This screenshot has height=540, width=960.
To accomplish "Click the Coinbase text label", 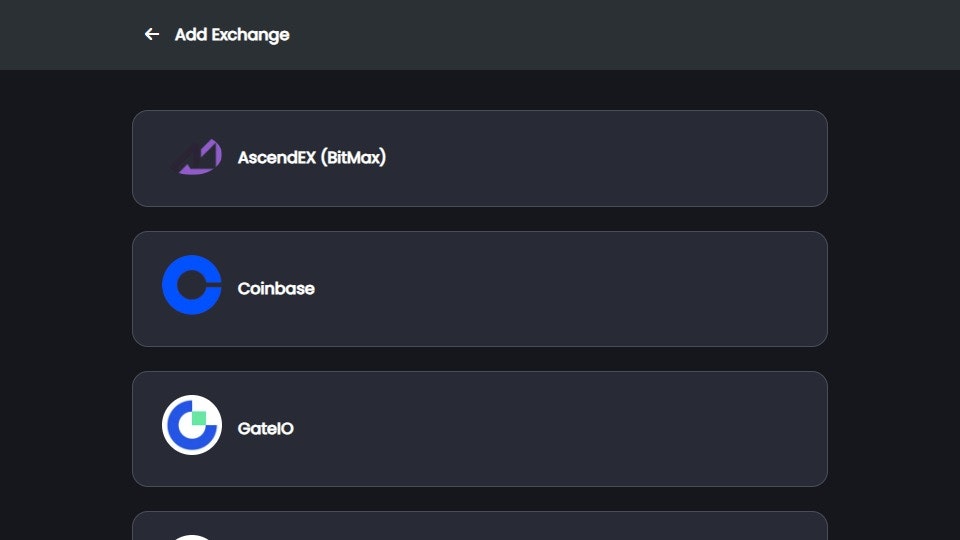I will point(276,288).
